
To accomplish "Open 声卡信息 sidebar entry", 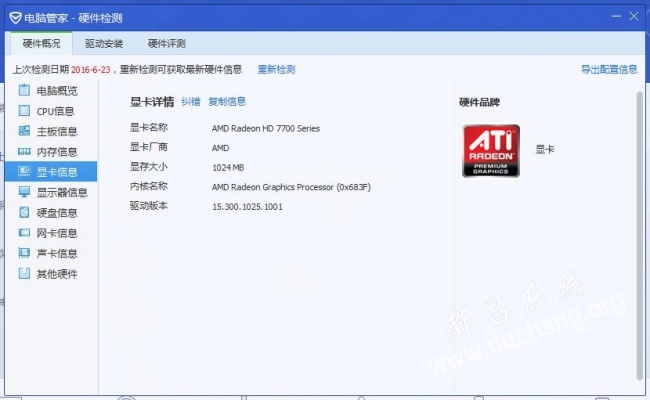I will coord(51,253).
